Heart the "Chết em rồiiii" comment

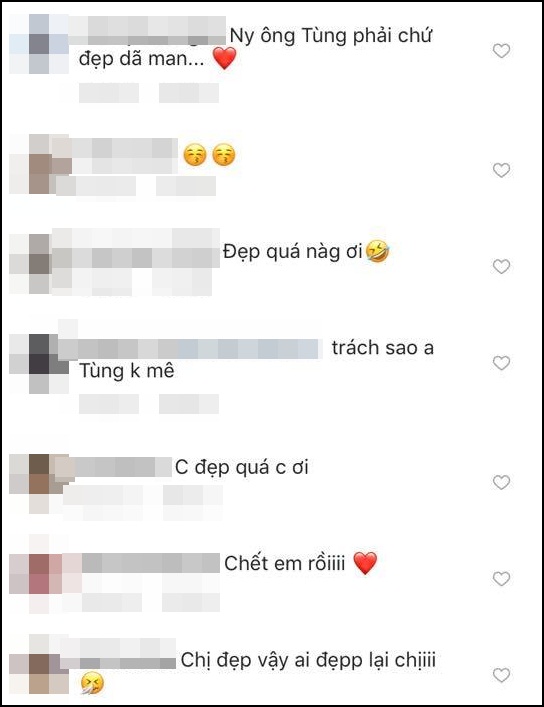[501, 578]
